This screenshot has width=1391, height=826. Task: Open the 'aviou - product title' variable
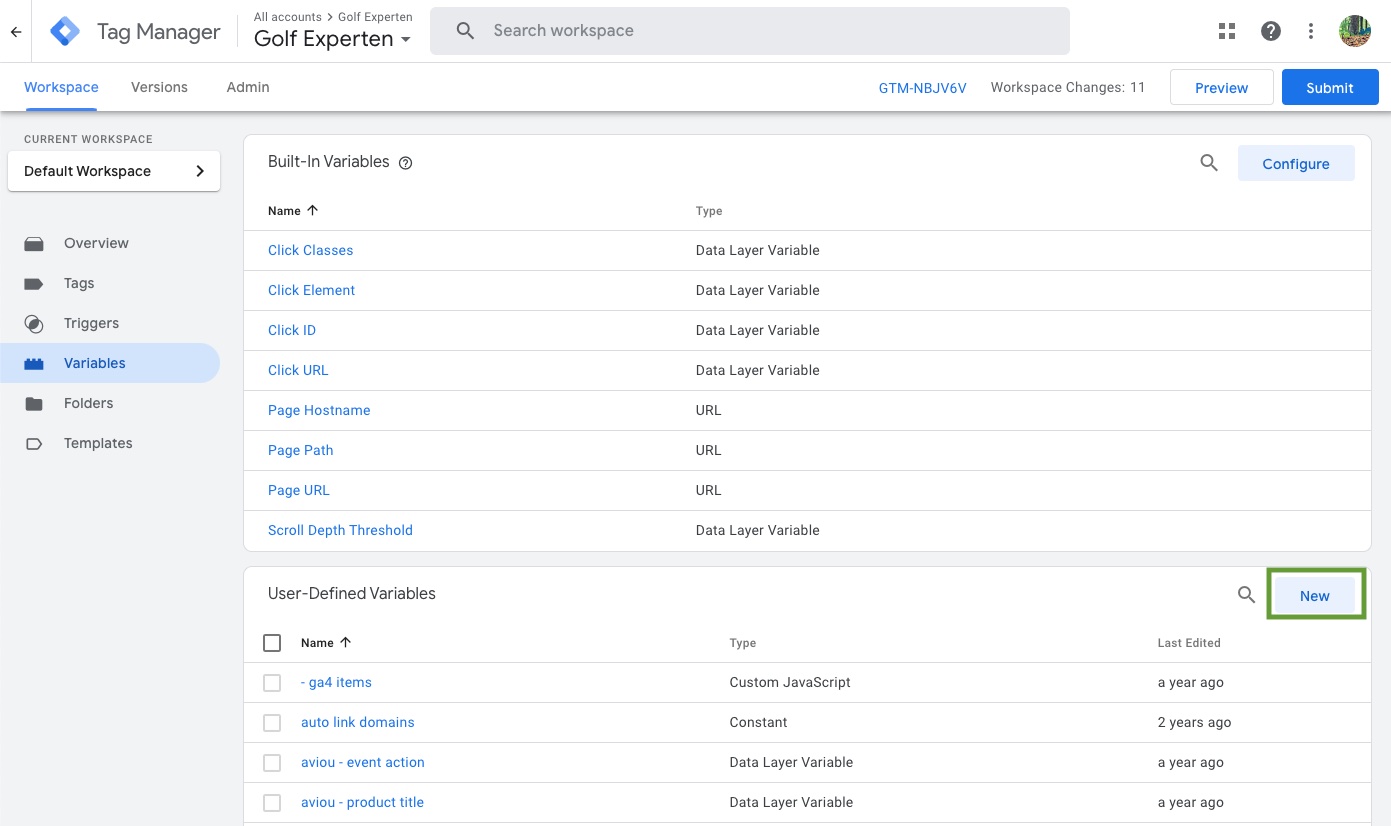(x=362, y=802)
